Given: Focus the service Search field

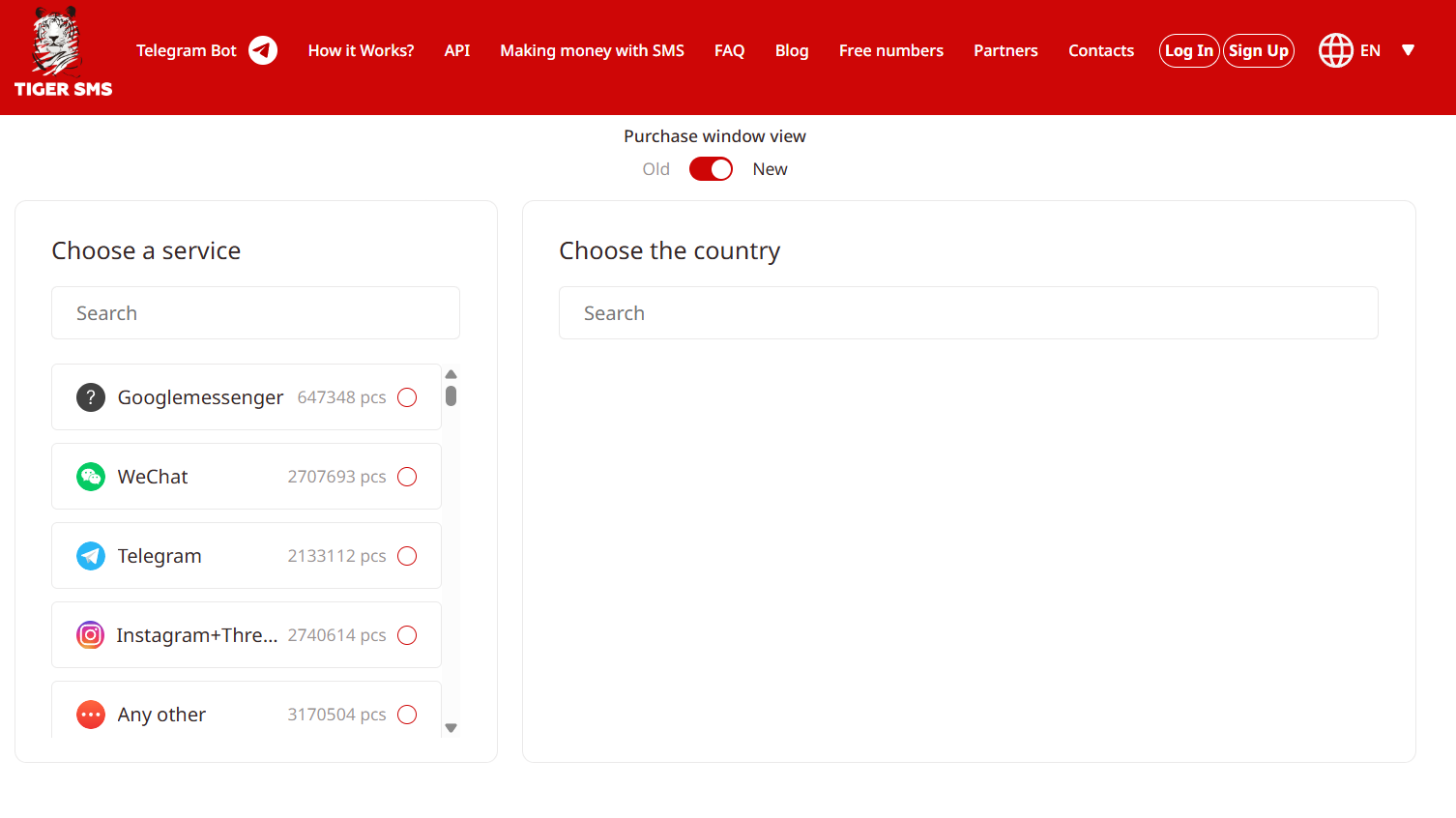Looking at the screenshot, I should tap(255, 313).
